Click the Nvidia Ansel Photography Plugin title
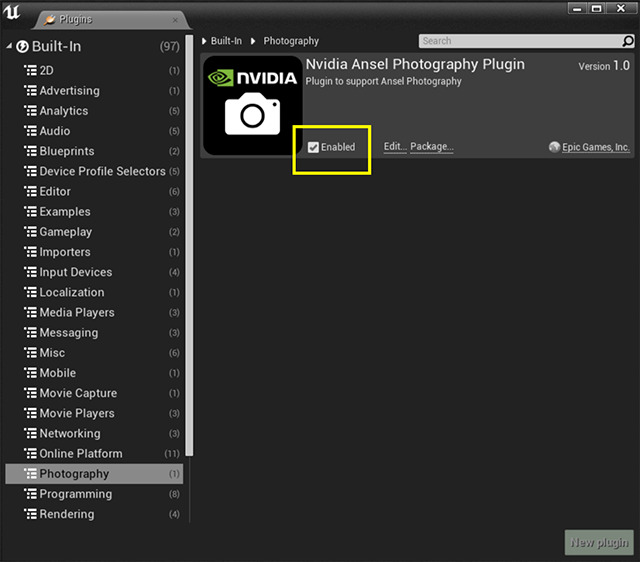This screenshot has height=562, width=640. tap(415, 64)
